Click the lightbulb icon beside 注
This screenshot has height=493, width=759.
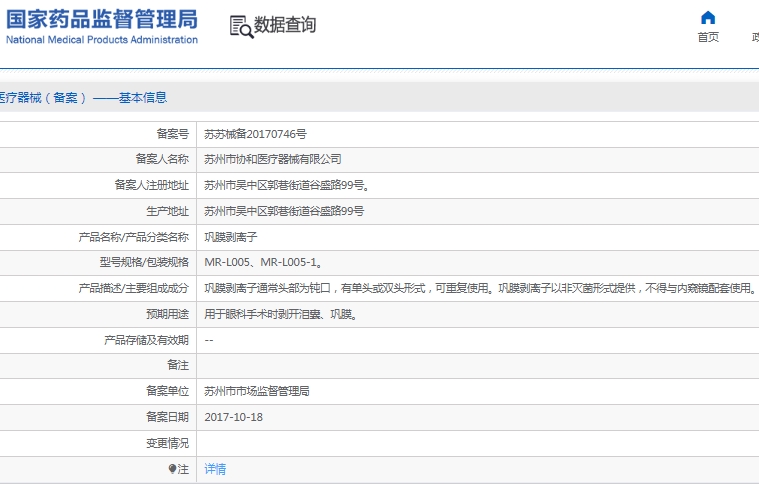[x=172, y=469]
